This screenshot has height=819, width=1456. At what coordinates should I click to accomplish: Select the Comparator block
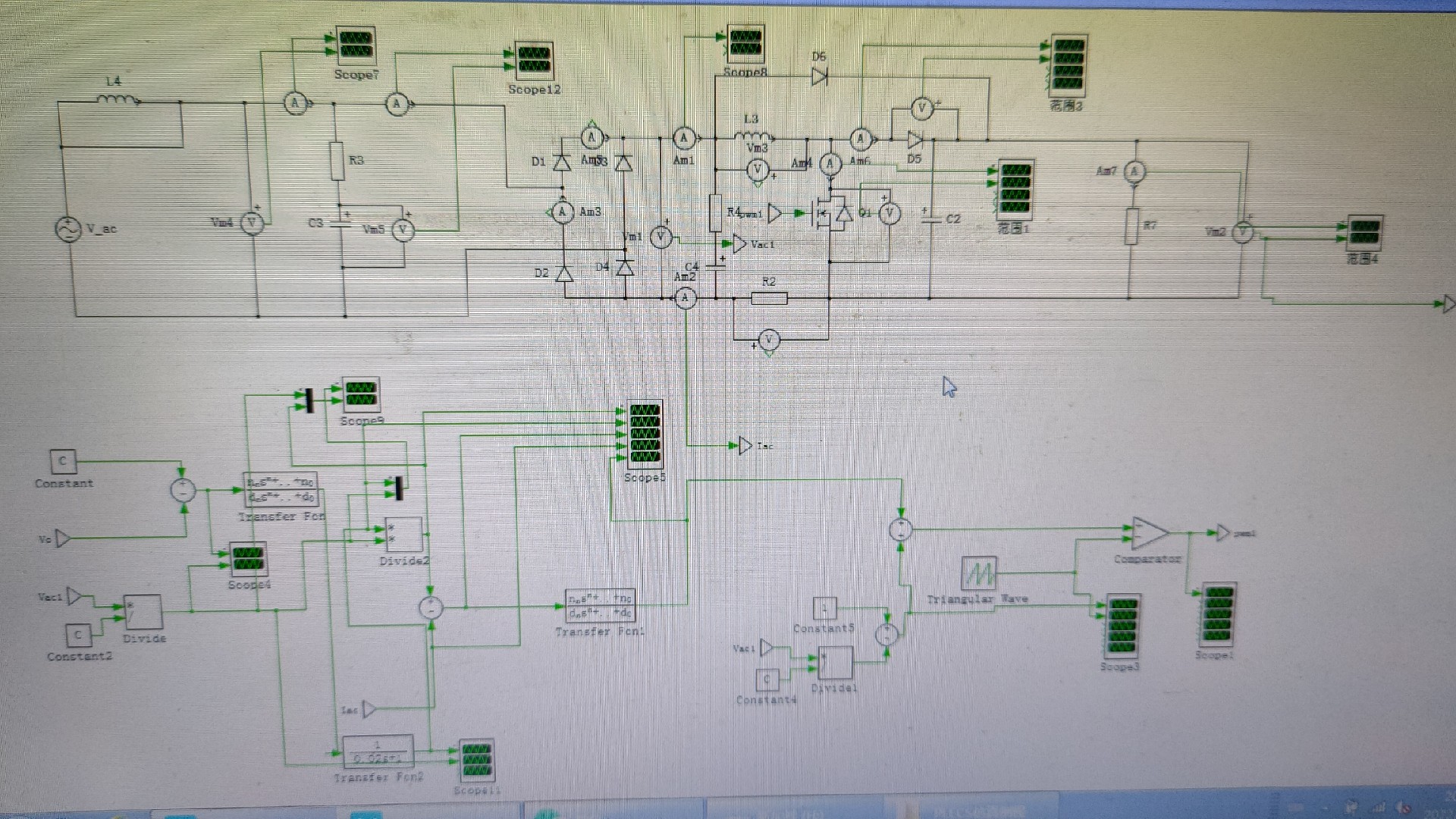coord(1148,533)
